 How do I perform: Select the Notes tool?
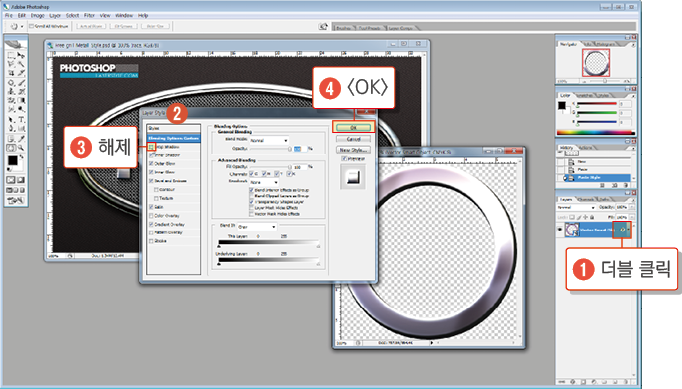pyautogui.click(x=11, y=139)
